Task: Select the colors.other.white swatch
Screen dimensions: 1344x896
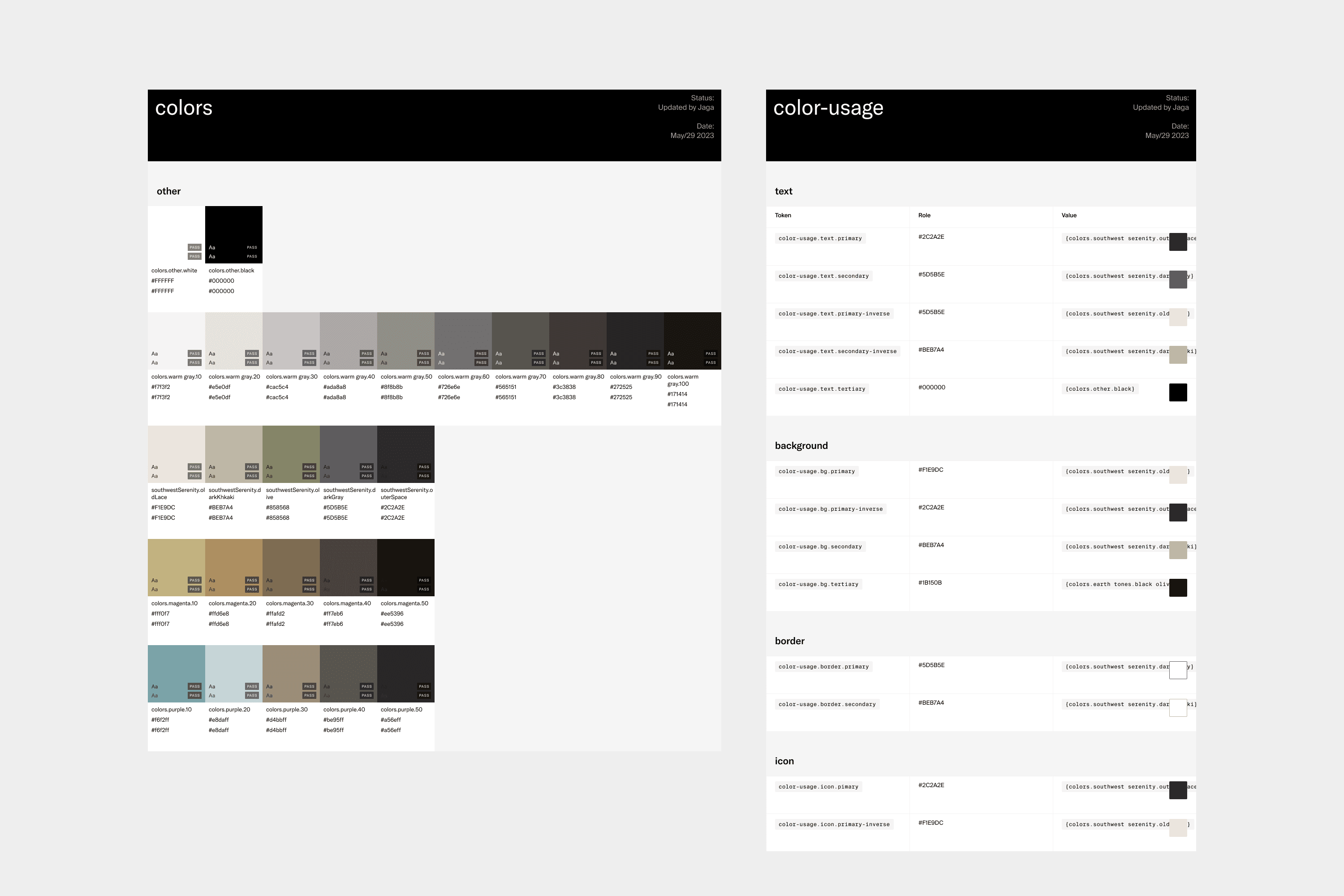Action: pyautogui.click(x=176, y=228)
